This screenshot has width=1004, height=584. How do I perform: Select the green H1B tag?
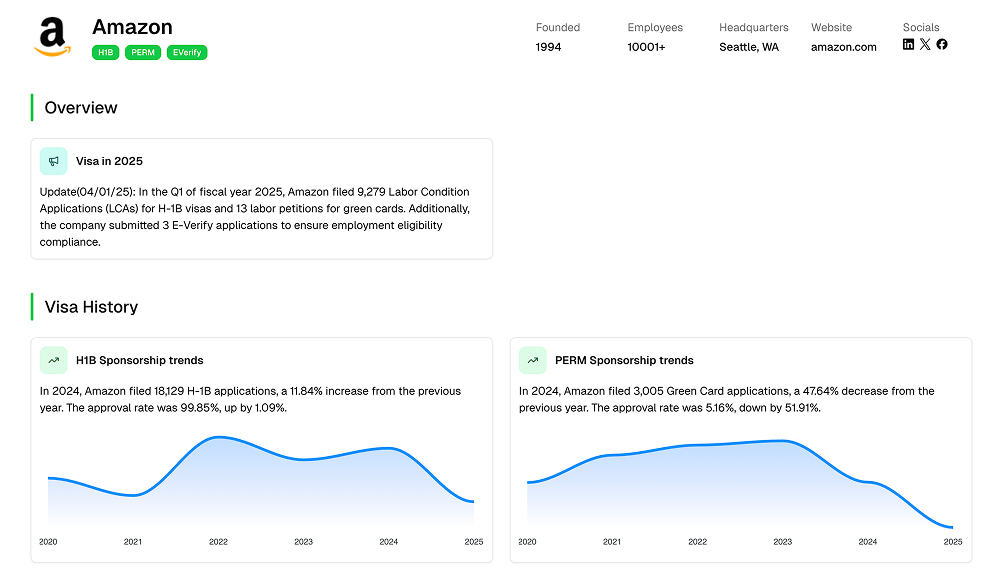coord(105,52)
